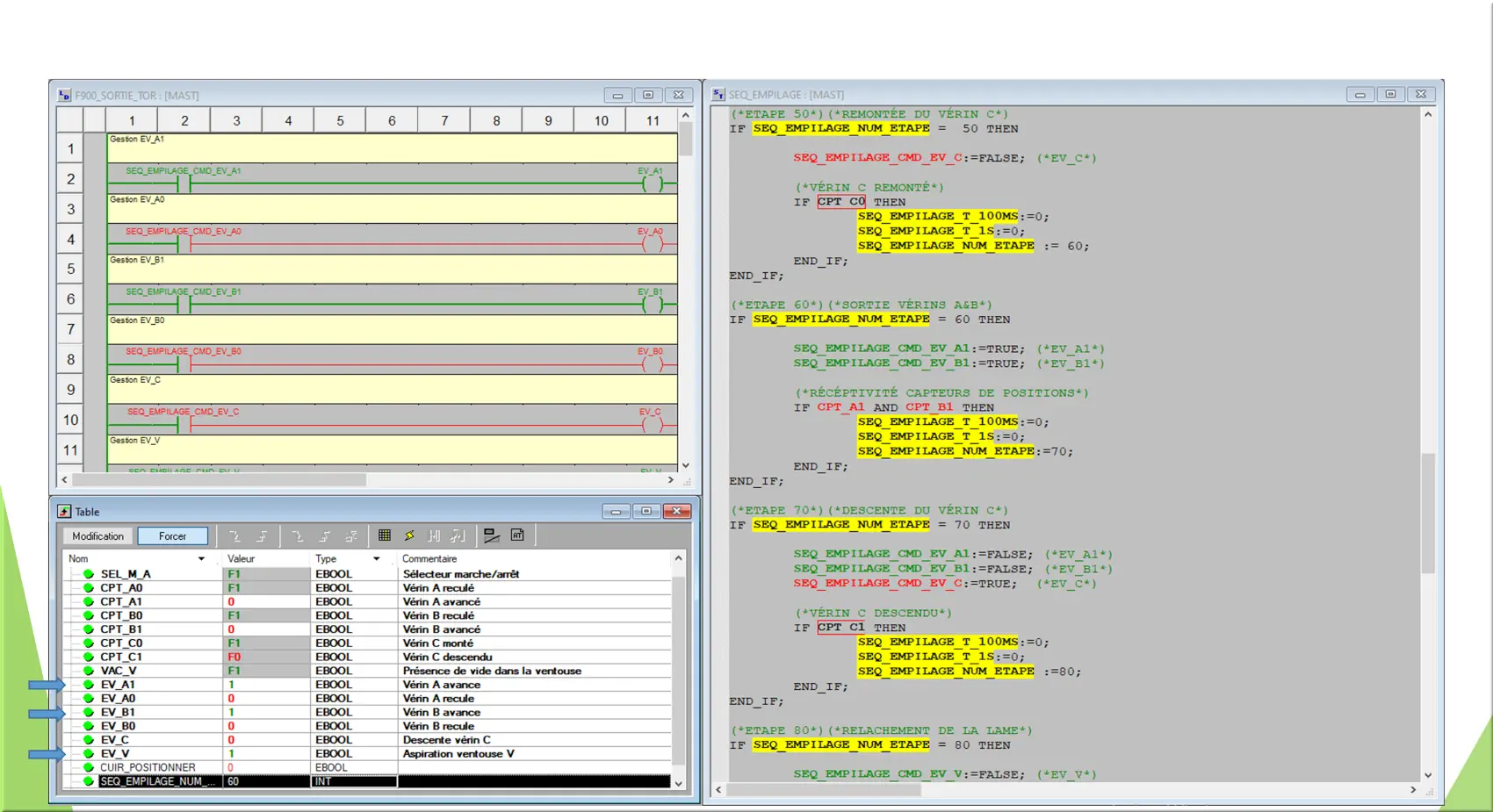The height and width of the screenshot is (812, 1493).
Task: Maximize the SEQ_EMPILAGE window
Action: pos(1390,94)
